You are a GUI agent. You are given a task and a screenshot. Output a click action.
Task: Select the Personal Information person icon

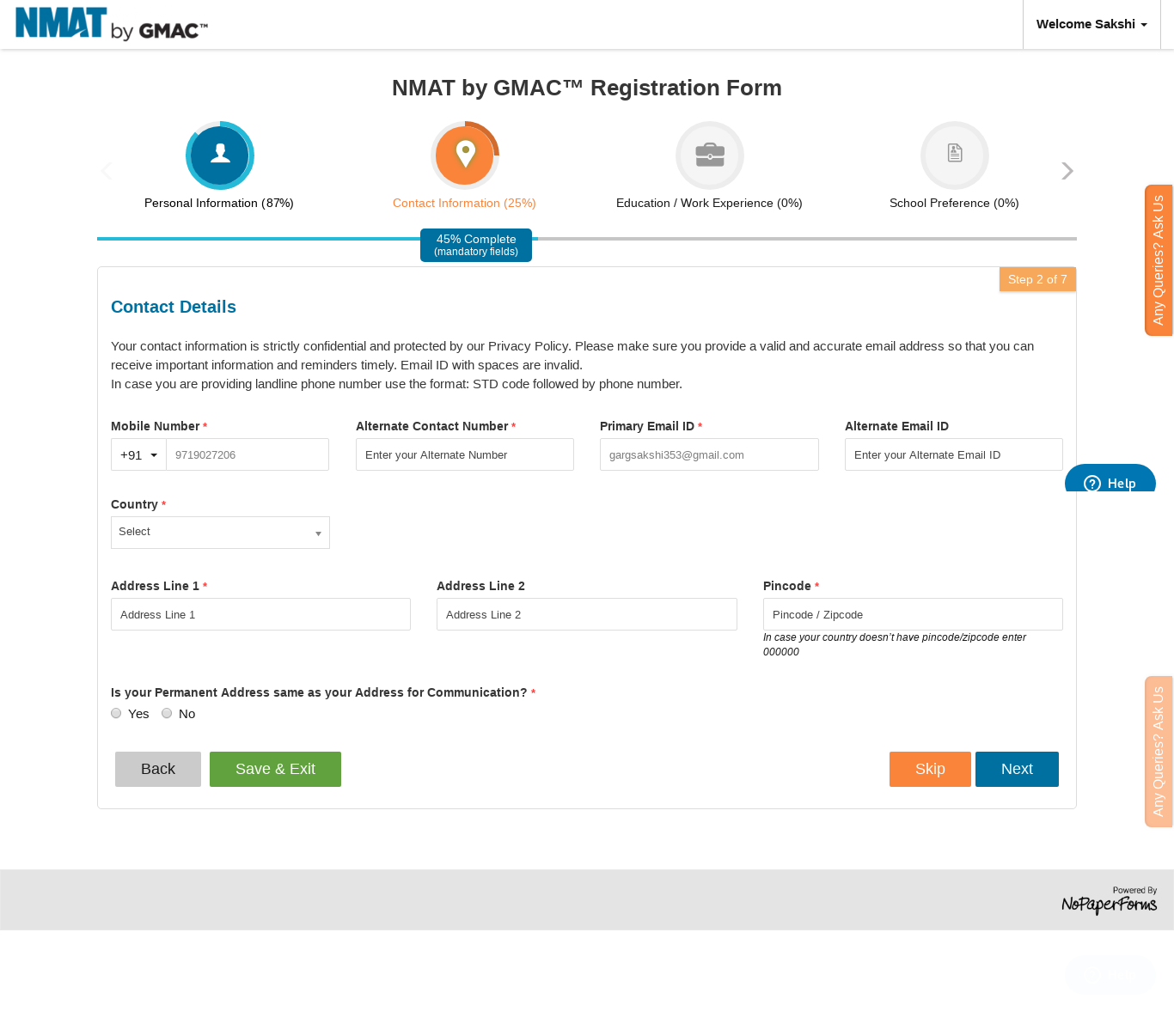pyautogui.click(x=219, y=155)
